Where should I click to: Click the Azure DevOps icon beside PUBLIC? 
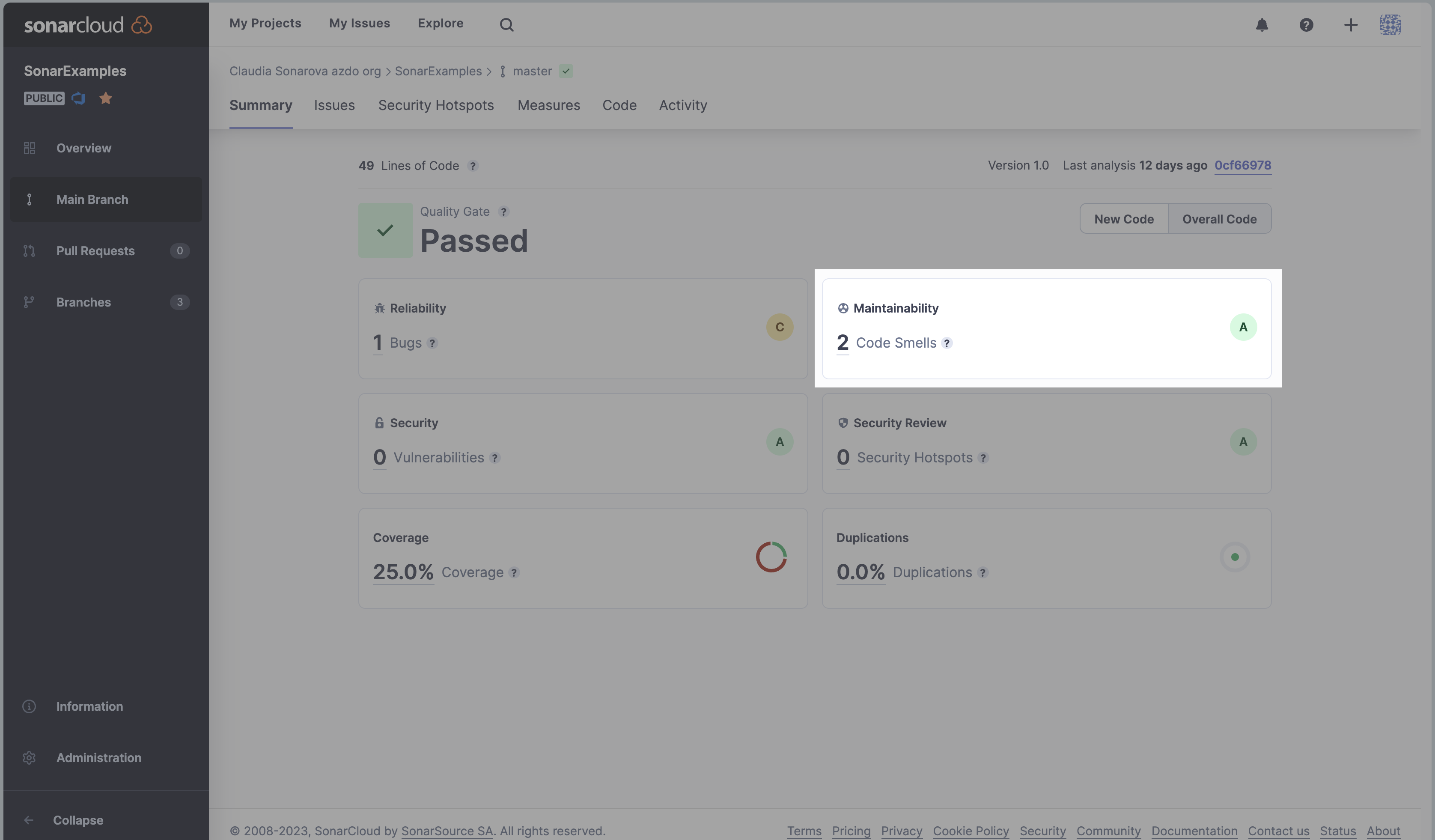pyautogui.click(x=79, y=98)
